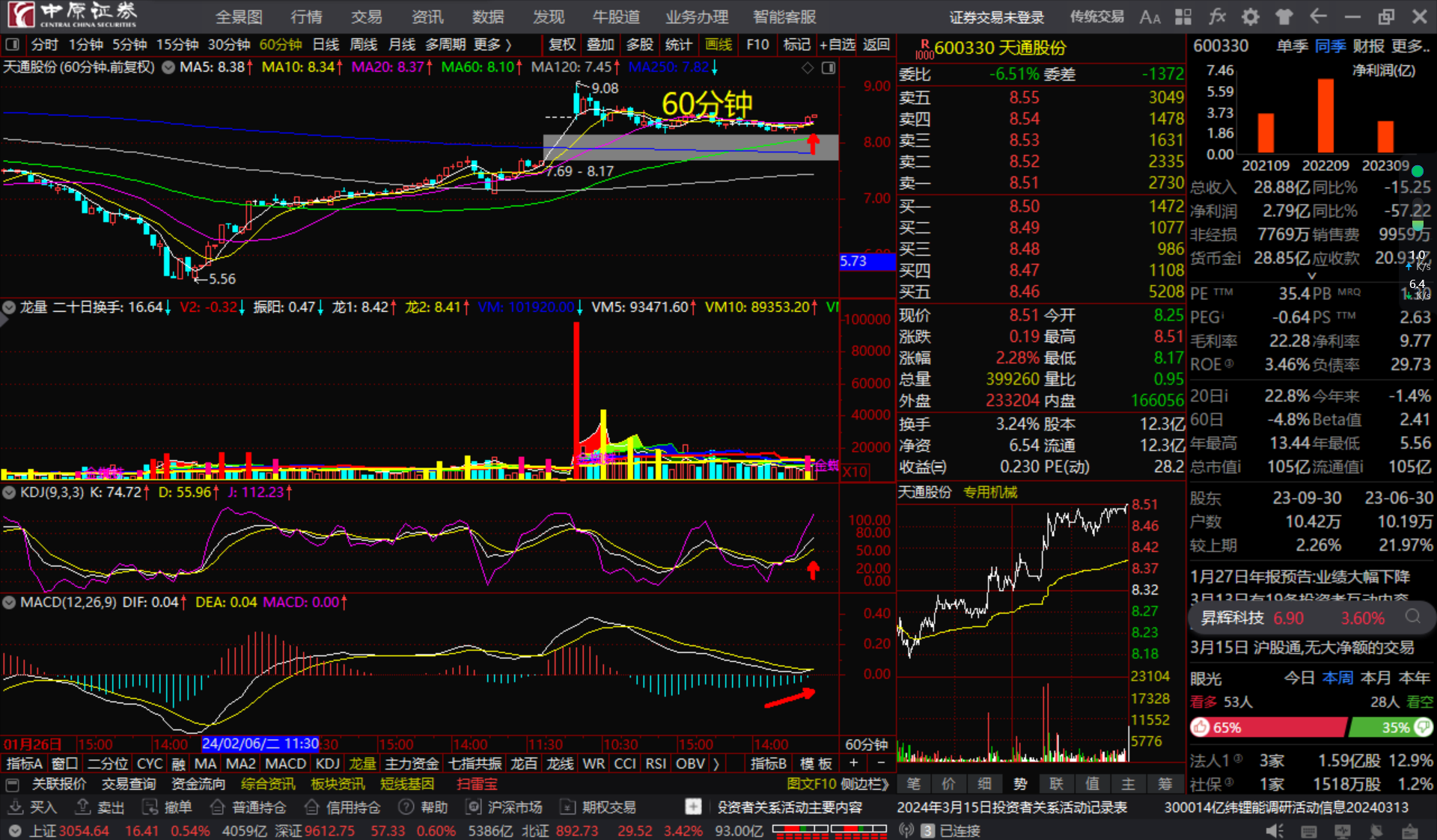Expand 更多.. in financial panel header
This screenshot has height=840, width=1437.
pos(1411,46)
